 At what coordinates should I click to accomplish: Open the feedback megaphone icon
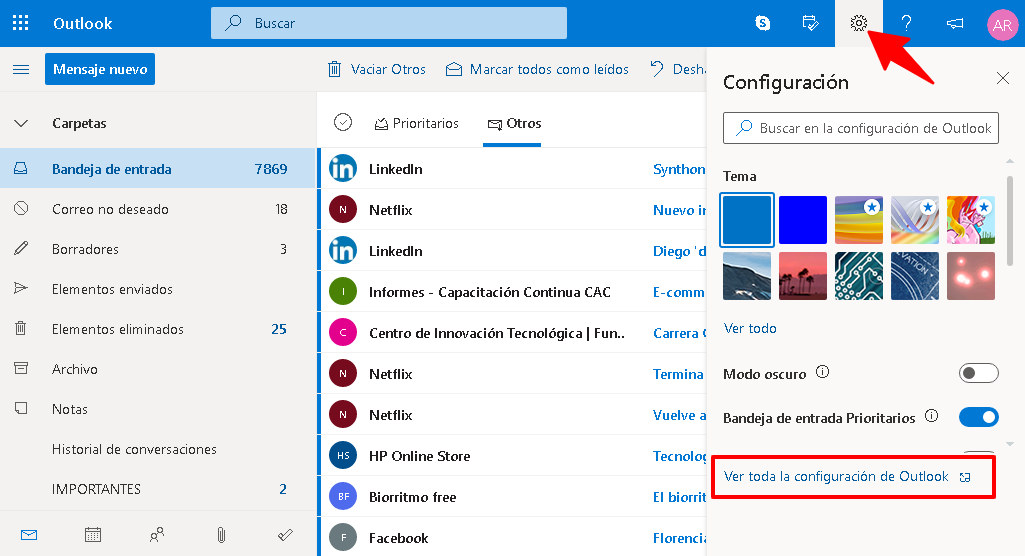tap(954, 24)
